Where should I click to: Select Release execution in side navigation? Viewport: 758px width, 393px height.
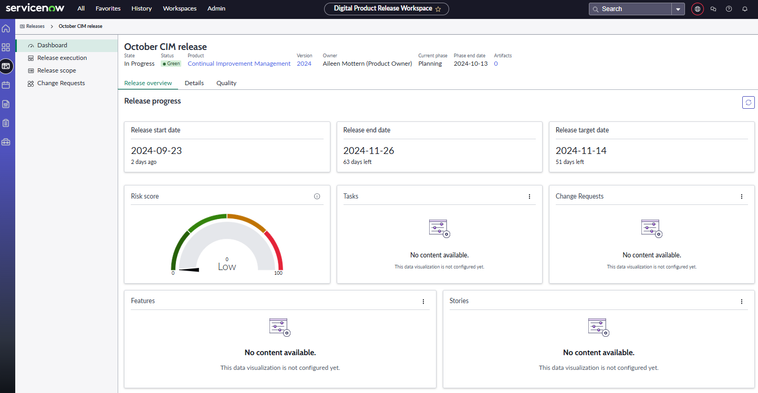[x=62, y=58]
